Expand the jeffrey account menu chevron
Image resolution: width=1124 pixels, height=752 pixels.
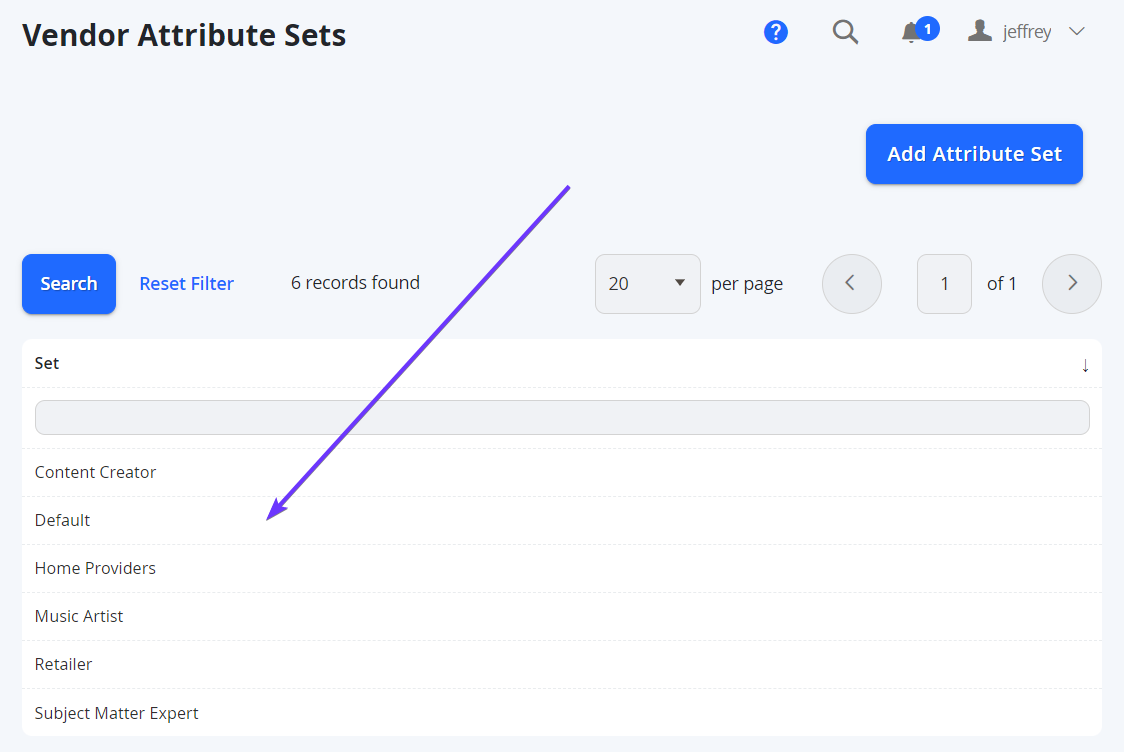tap(1076, 32)
